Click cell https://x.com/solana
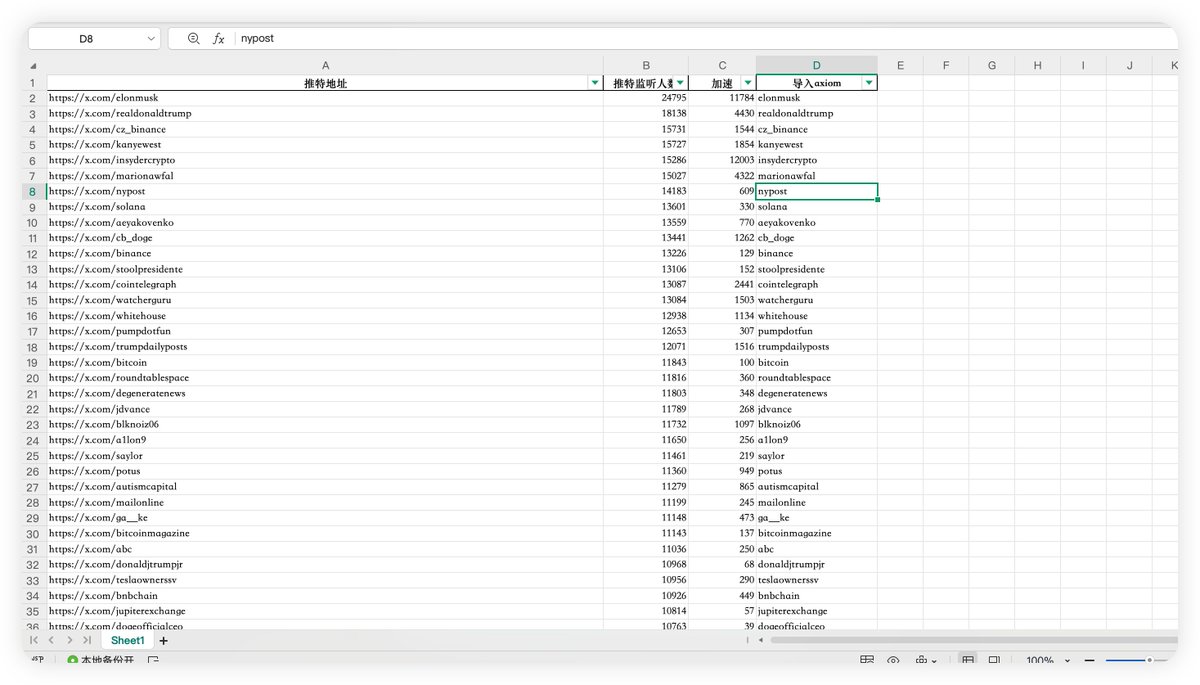1200x685 pixels. [x=325, y=207]
